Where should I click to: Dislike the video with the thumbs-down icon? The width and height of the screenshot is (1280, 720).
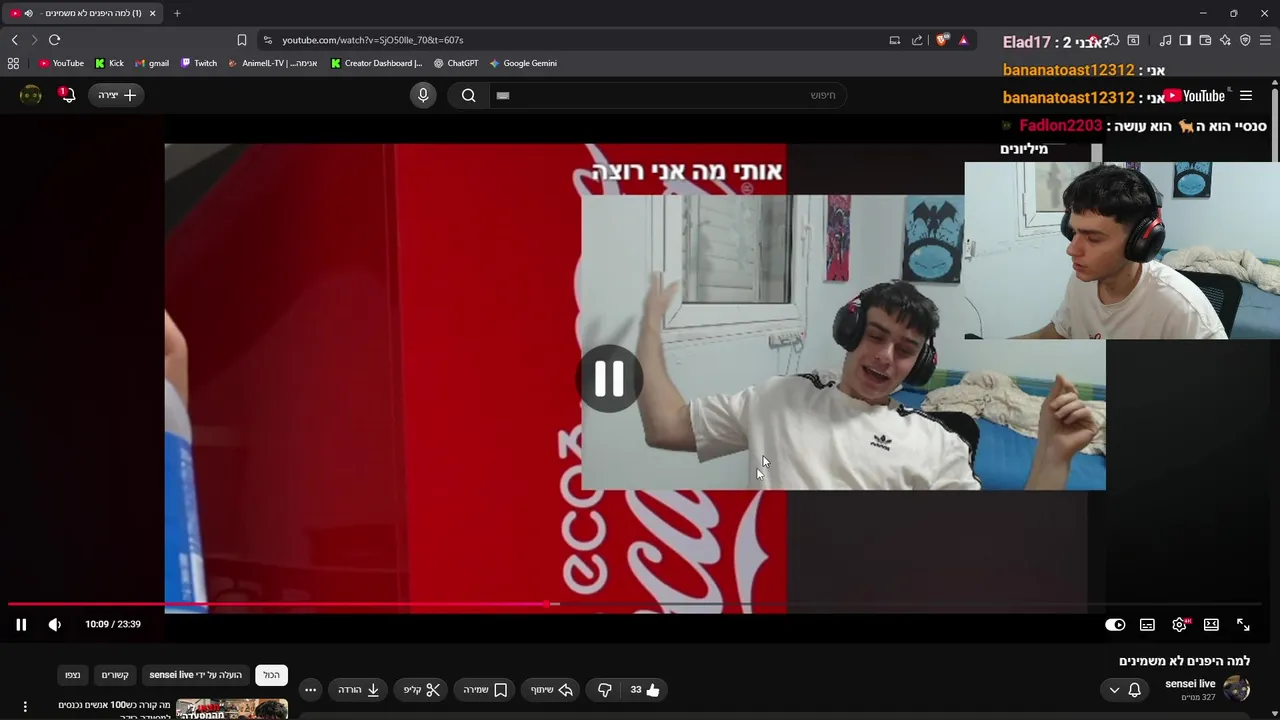tap(604, 690)
